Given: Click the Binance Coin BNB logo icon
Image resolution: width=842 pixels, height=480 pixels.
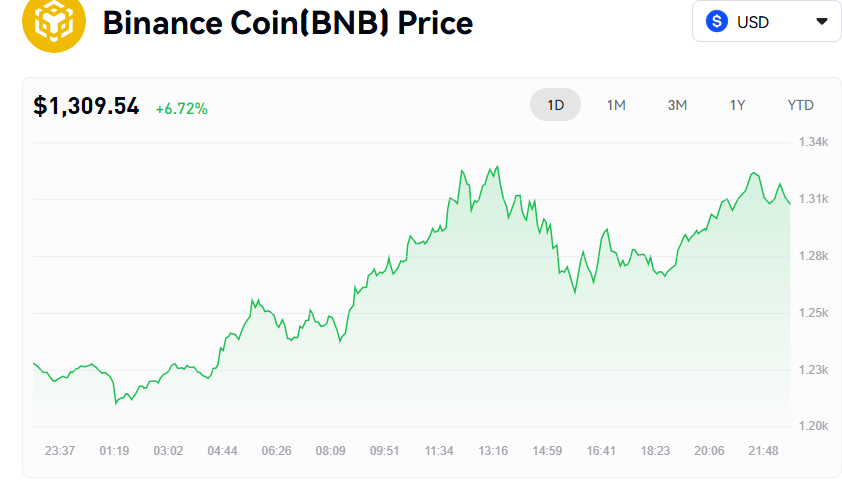Looking at the screenshot, I should (54, 21).
